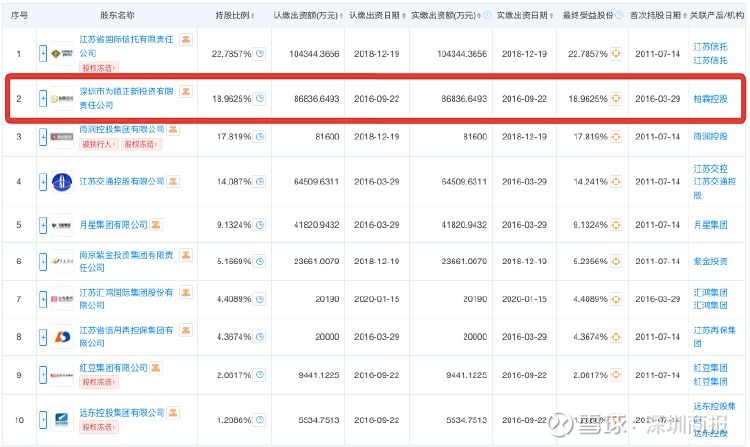Viewport: 750px width, 447px height.
Task: Open related product link 雨润控股
Action: tap(710, 136)
